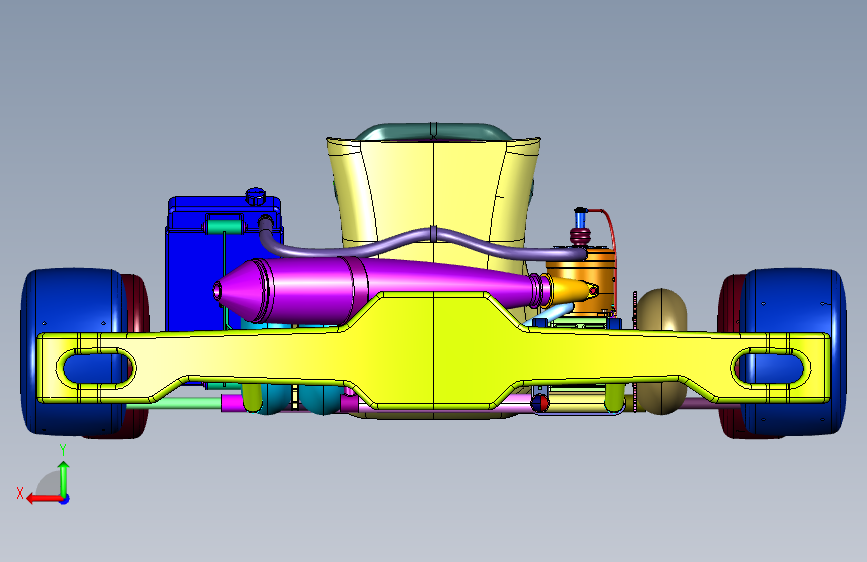
Task: Select the slotted opening in the bumper near the engine
Action: [771, 368]
